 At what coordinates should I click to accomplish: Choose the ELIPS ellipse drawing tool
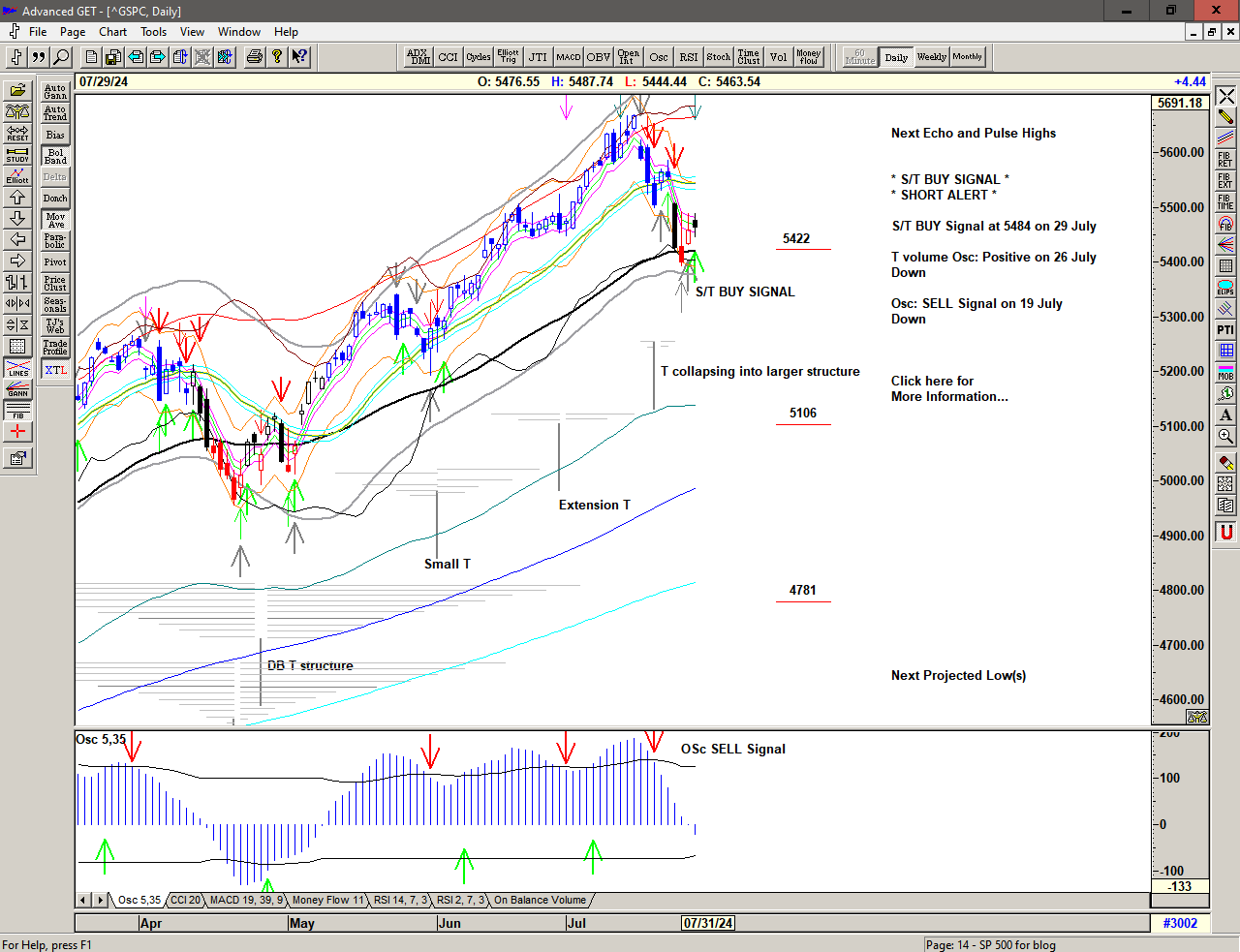(x=1225, y=288)
